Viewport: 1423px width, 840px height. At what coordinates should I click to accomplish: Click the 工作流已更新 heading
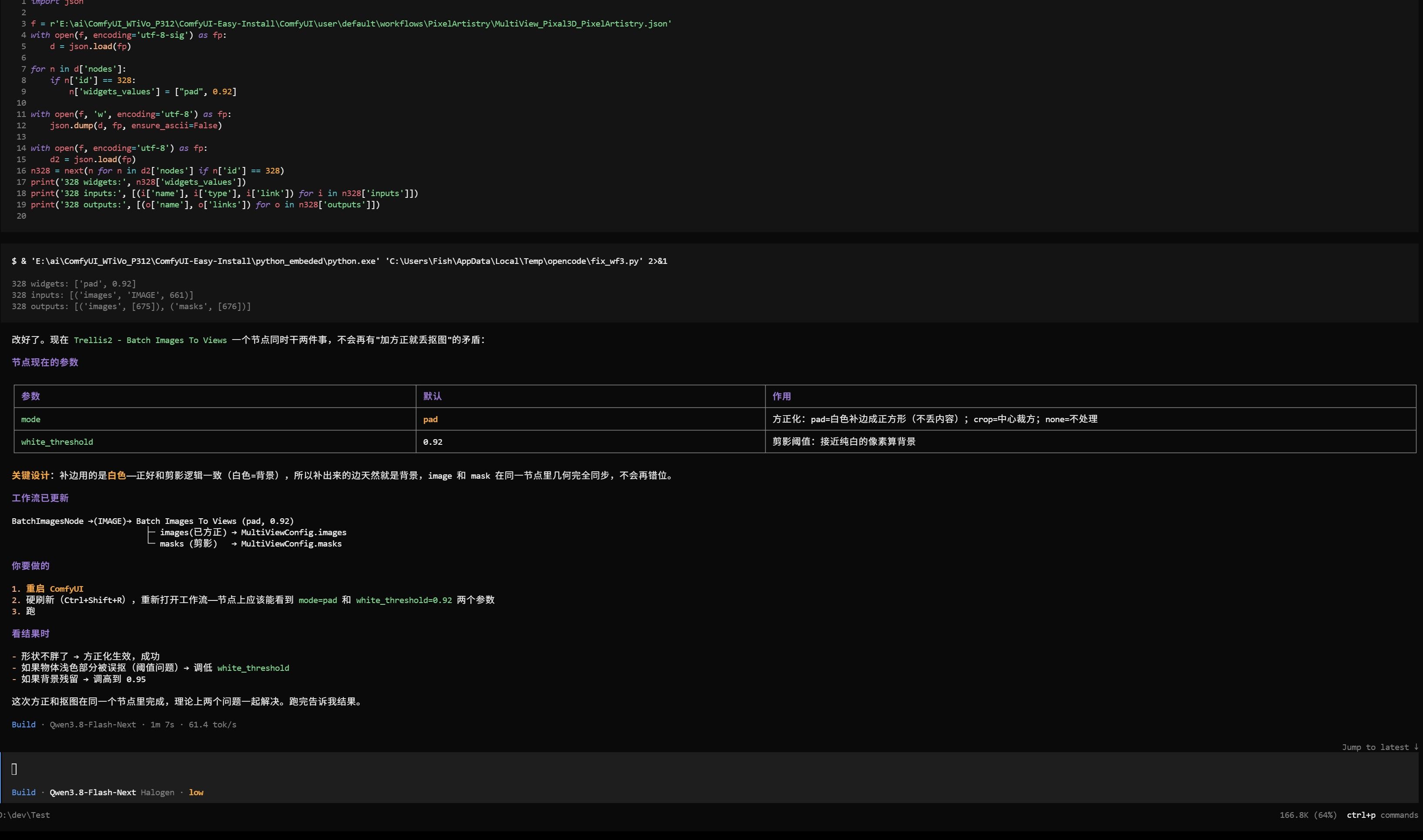click(40, 498)
